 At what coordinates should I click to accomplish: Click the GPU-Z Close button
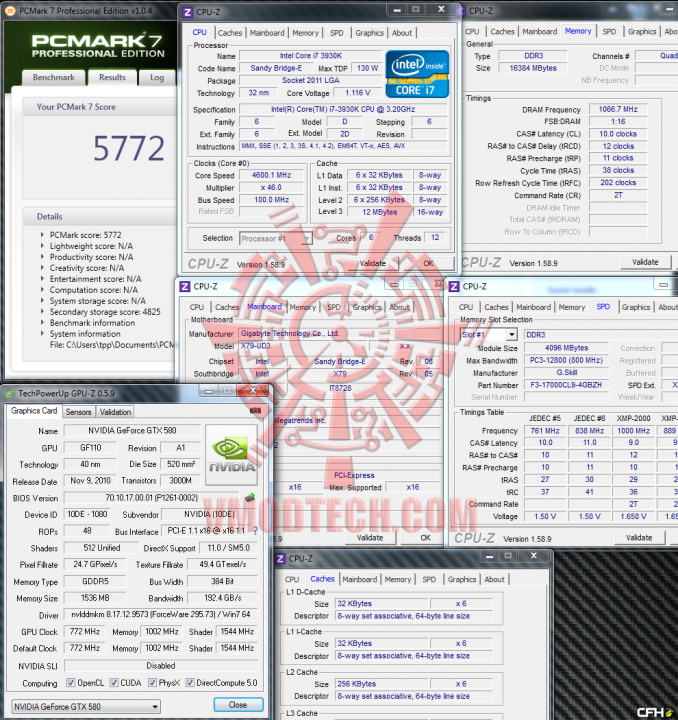pyautogui.click(x=238, y=705)
